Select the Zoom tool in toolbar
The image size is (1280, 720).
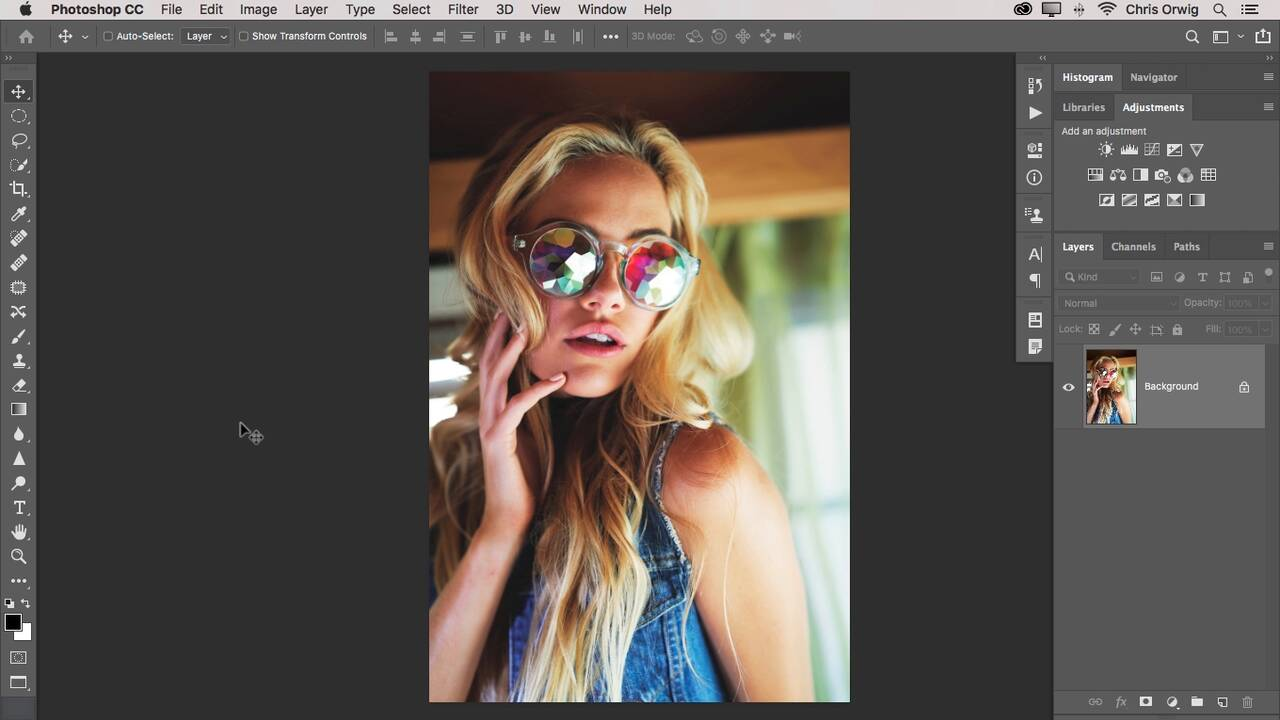click(19, 556)
